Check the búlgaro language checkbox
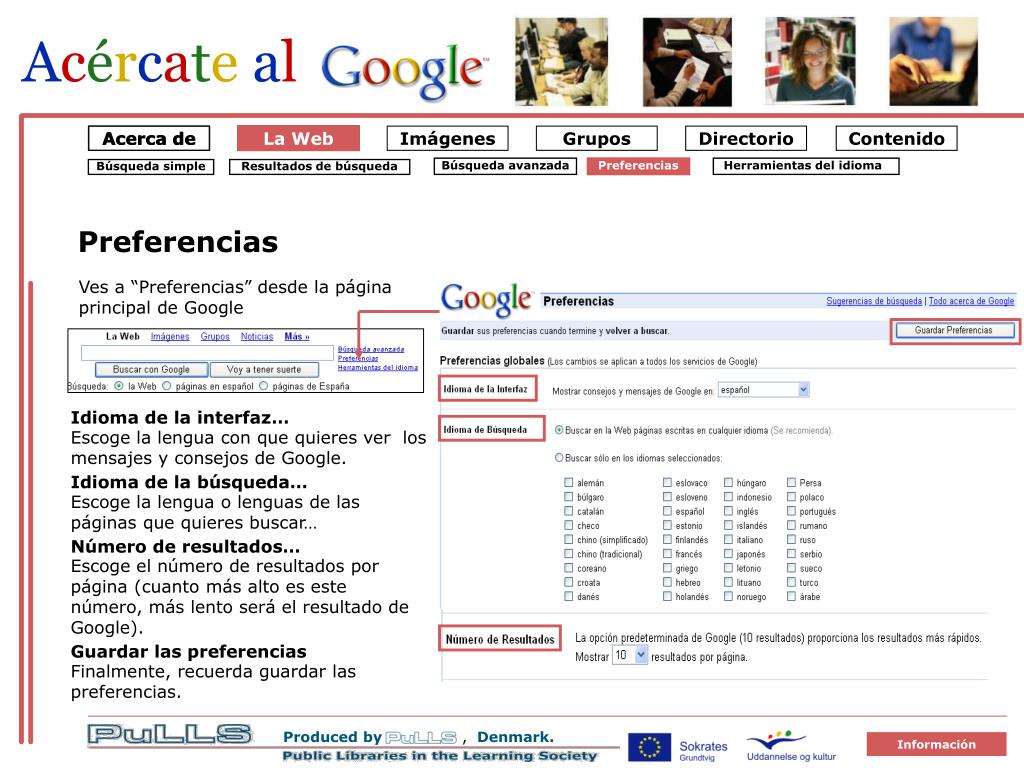 (x=568, y=497)
